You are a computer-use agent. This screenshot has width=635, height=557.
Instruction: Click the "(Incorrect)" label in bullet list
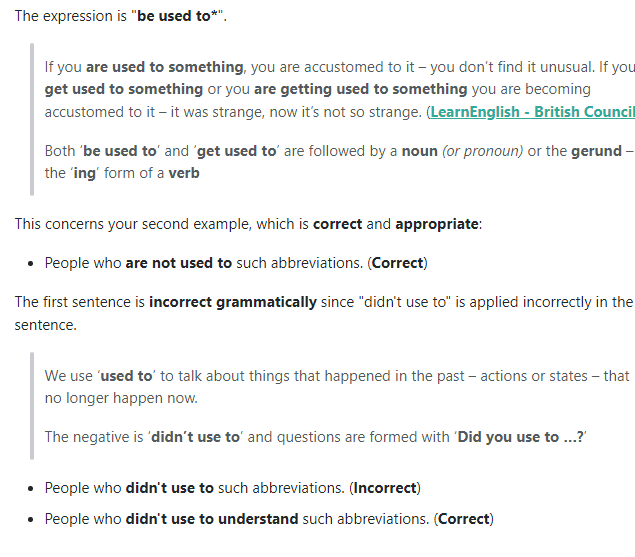385,488
